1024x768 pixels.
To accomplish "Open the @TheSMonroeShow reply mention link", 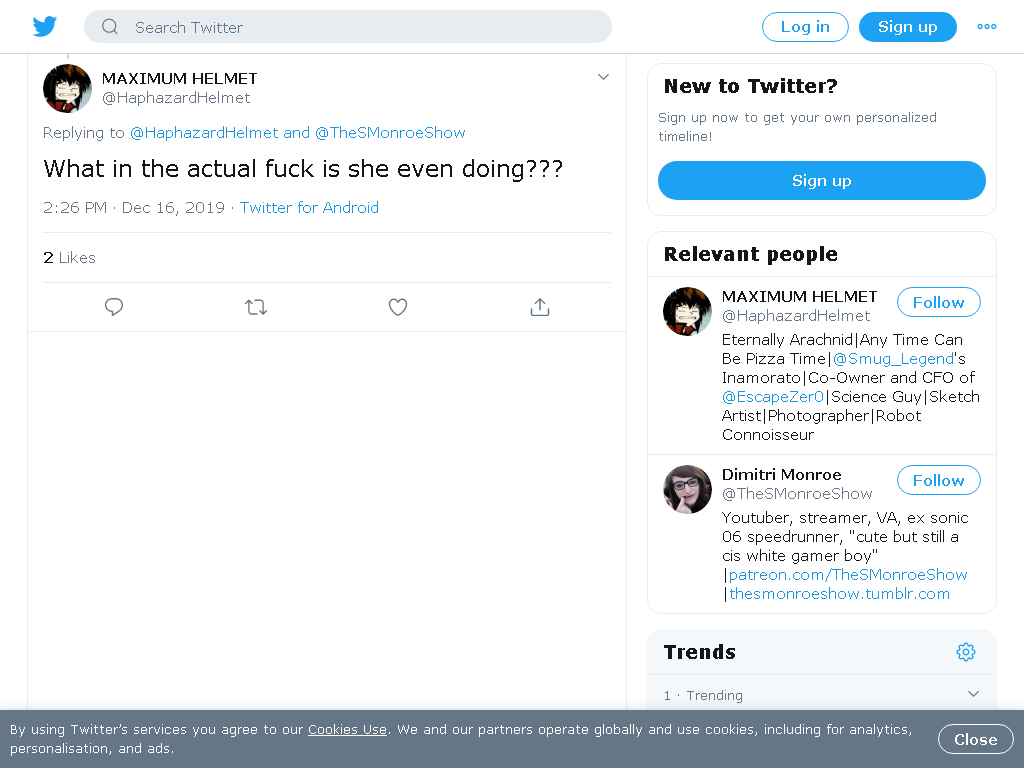I will click(x=390, y=133).
